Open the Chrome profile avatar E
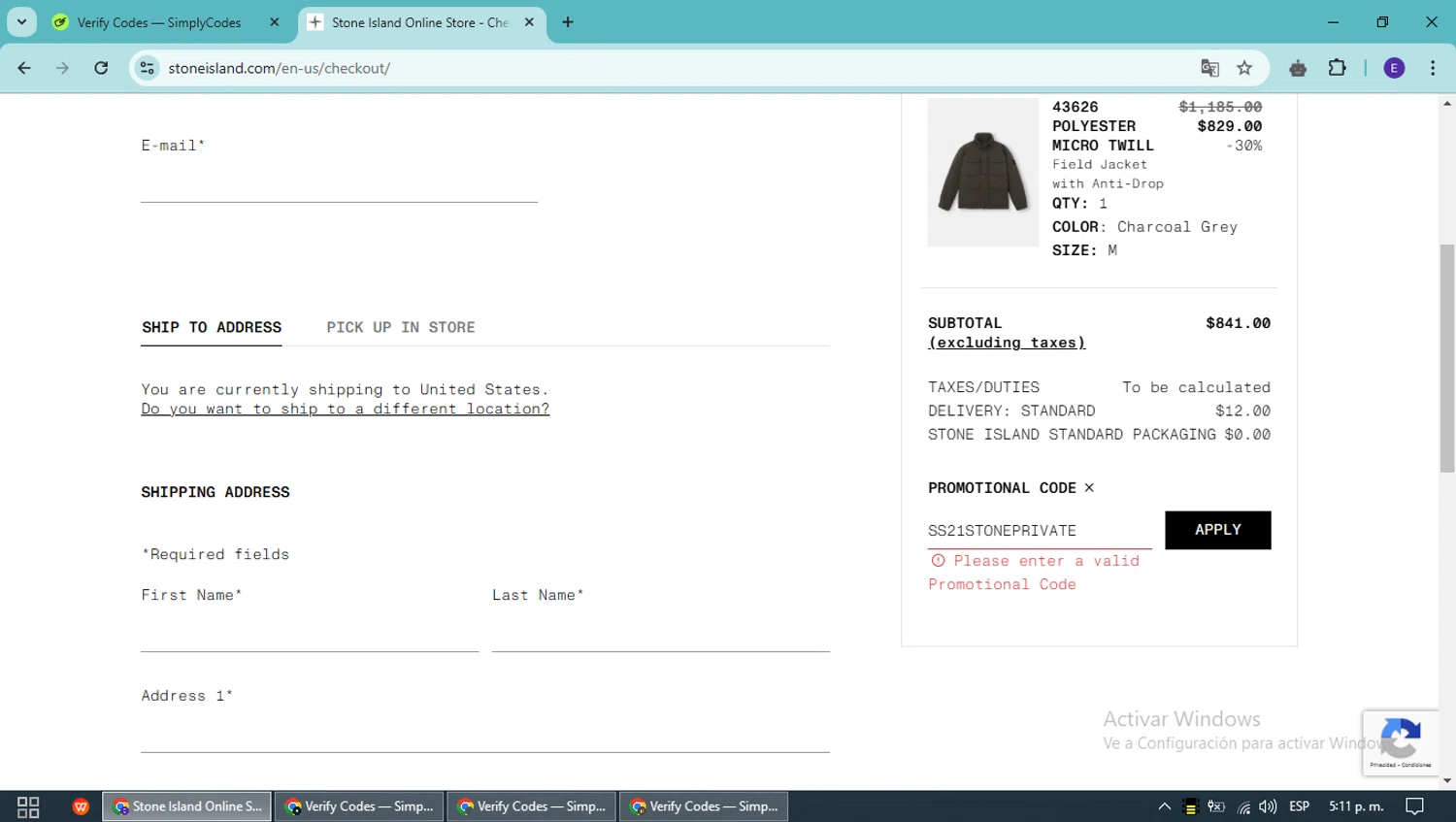 [1394, 68]
